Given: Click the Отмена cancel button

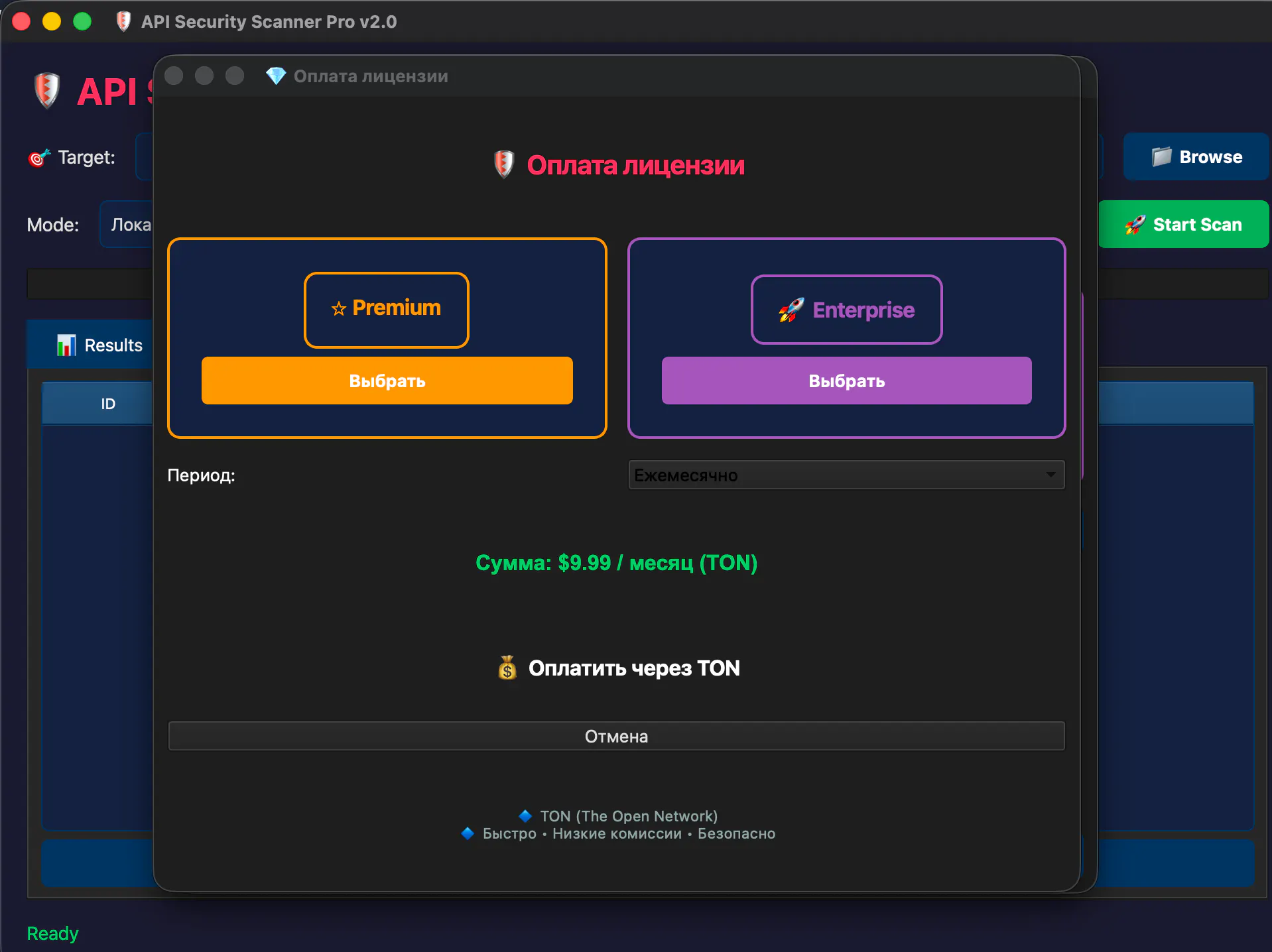Looking at the screenshot, I should (x=617, y=736).
